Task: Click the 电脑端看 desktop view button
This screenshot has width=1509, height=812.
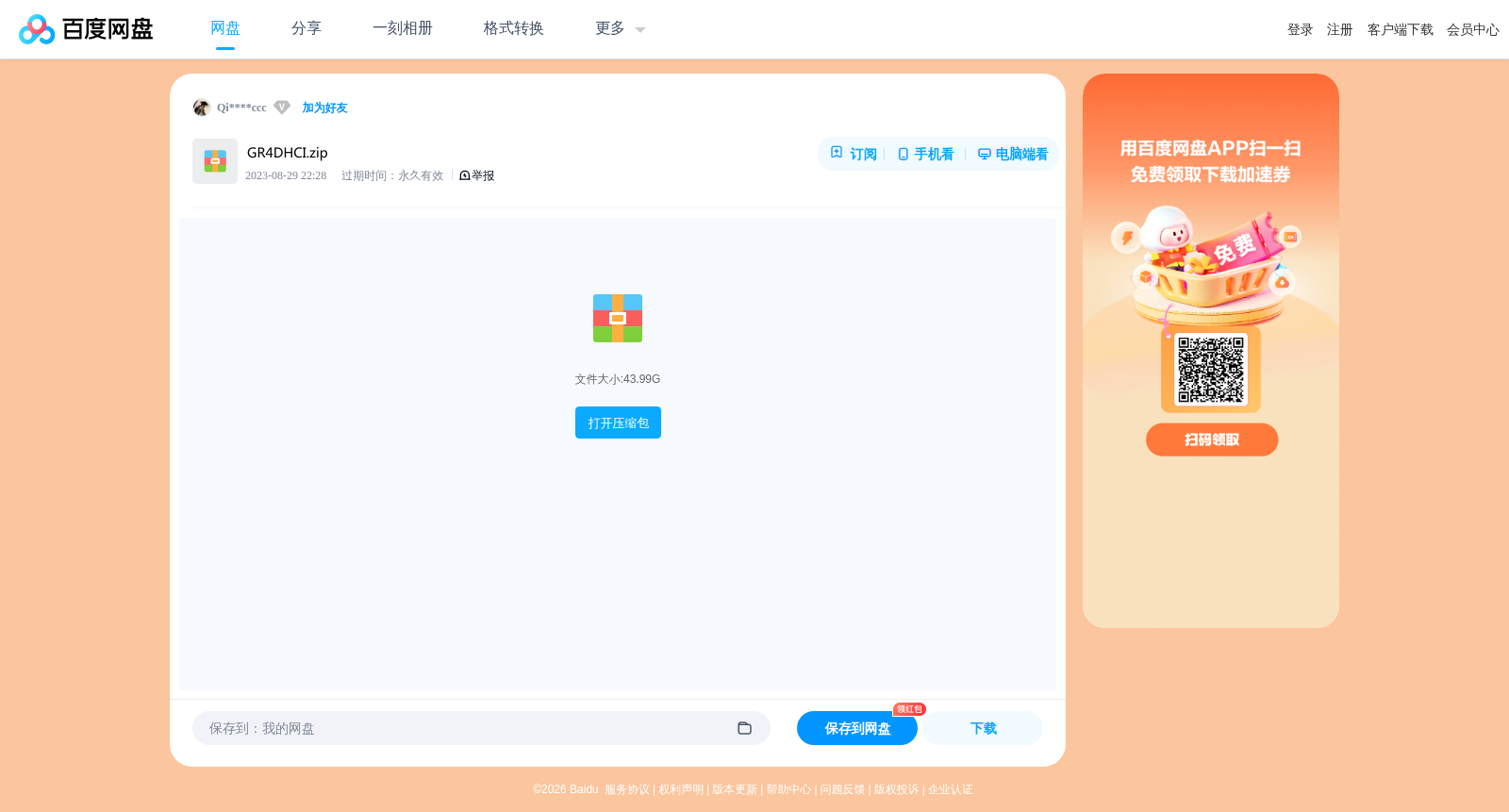Action: point(1013,154)
